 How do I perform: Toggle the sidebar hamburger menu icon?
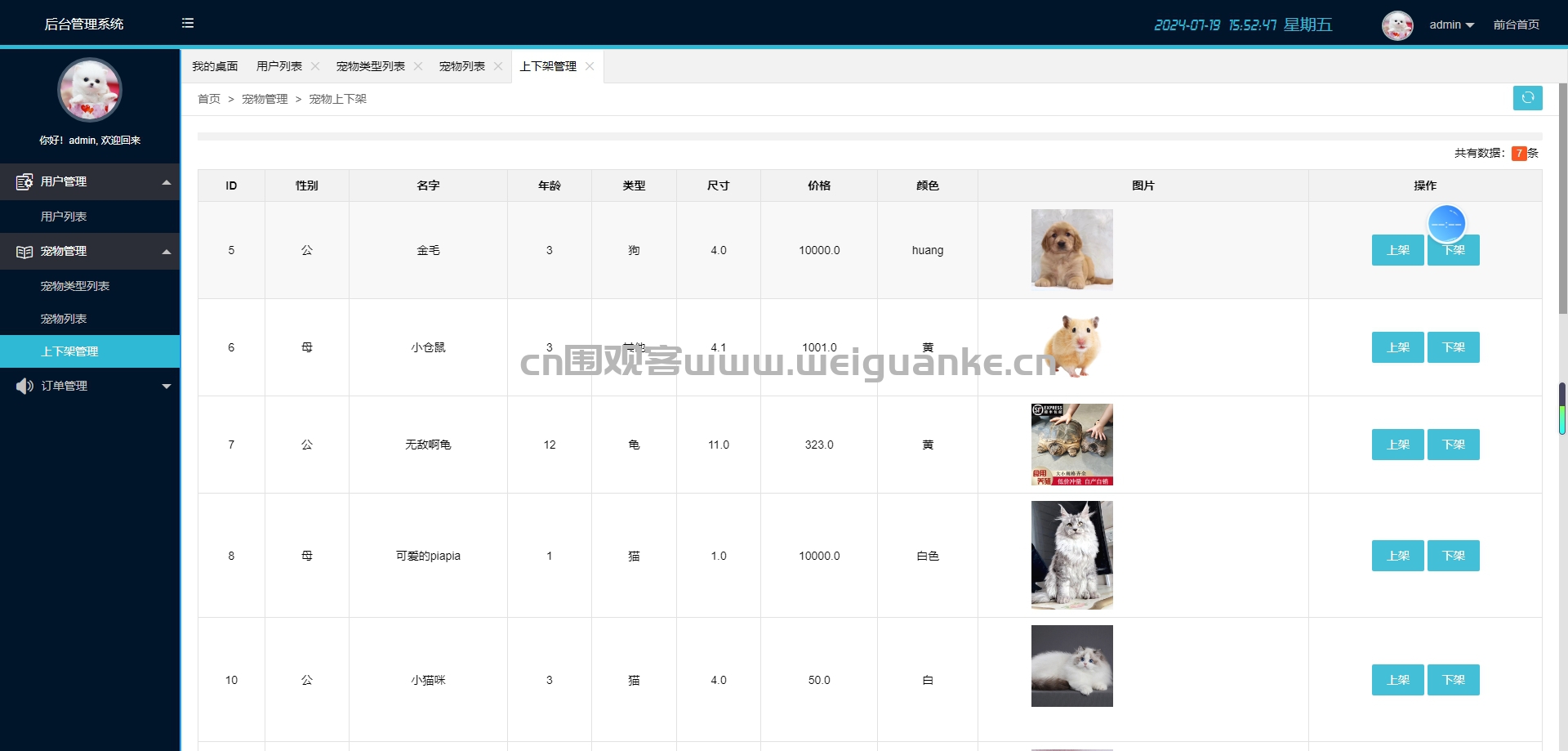pyautogui.click(x=188, y=23)
